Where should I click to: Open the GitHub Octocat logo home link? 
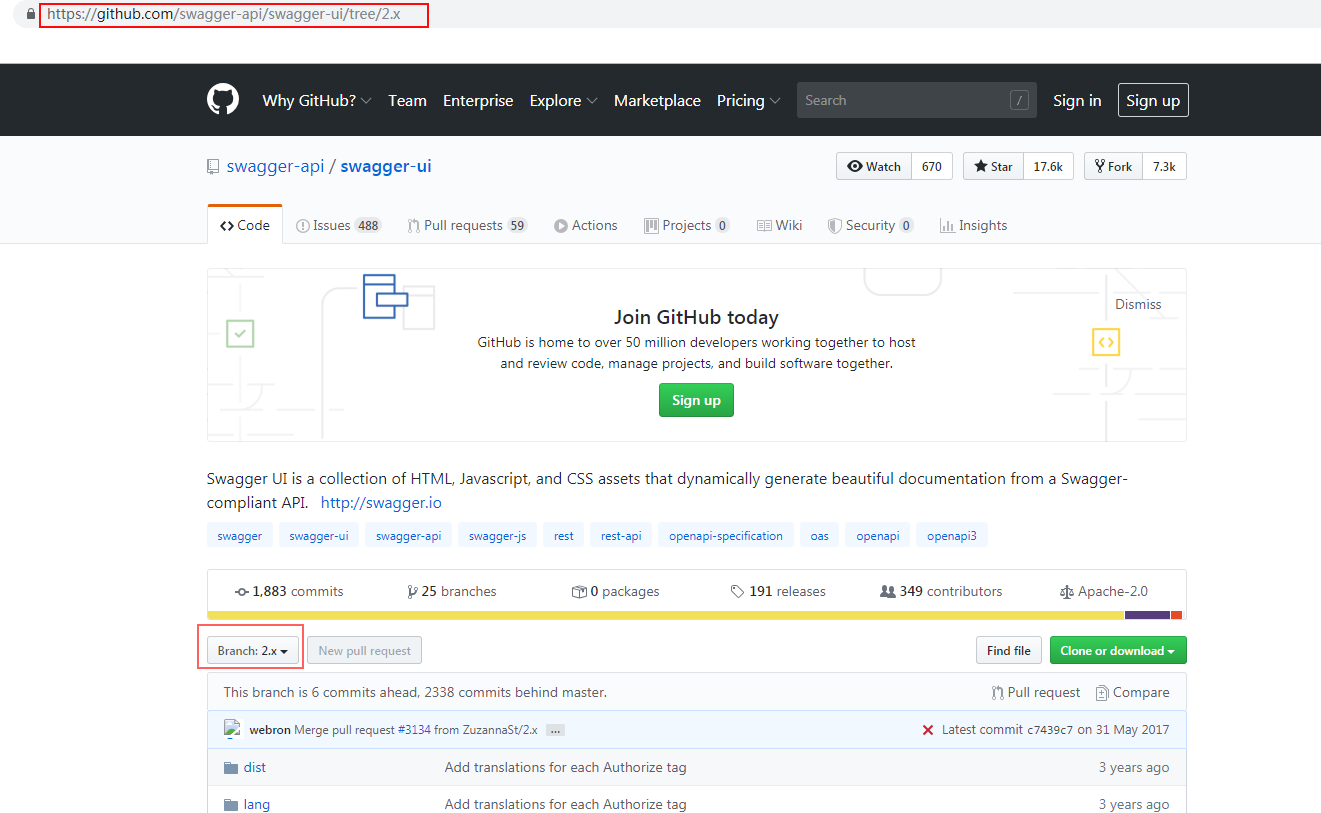point(223,100)
